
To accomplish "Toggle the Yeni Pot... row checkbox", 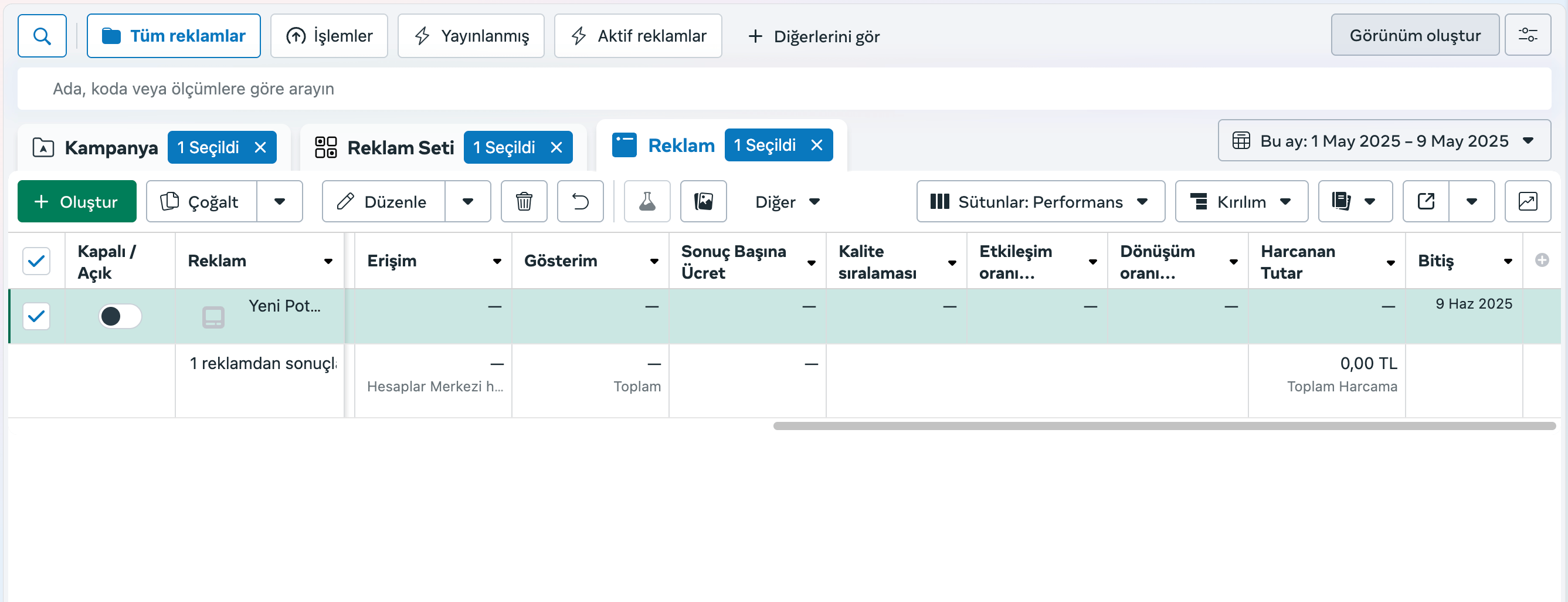I will point(36,316).
